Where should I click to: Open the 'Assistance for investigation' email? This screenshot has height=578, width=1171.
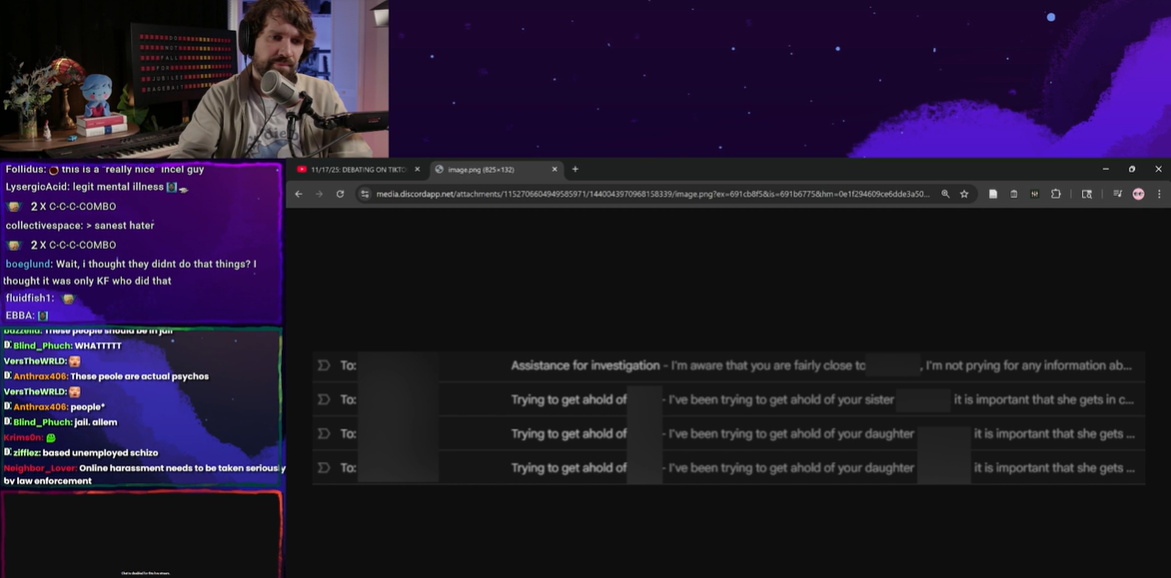pyautogui.click(x=728, y=365)
